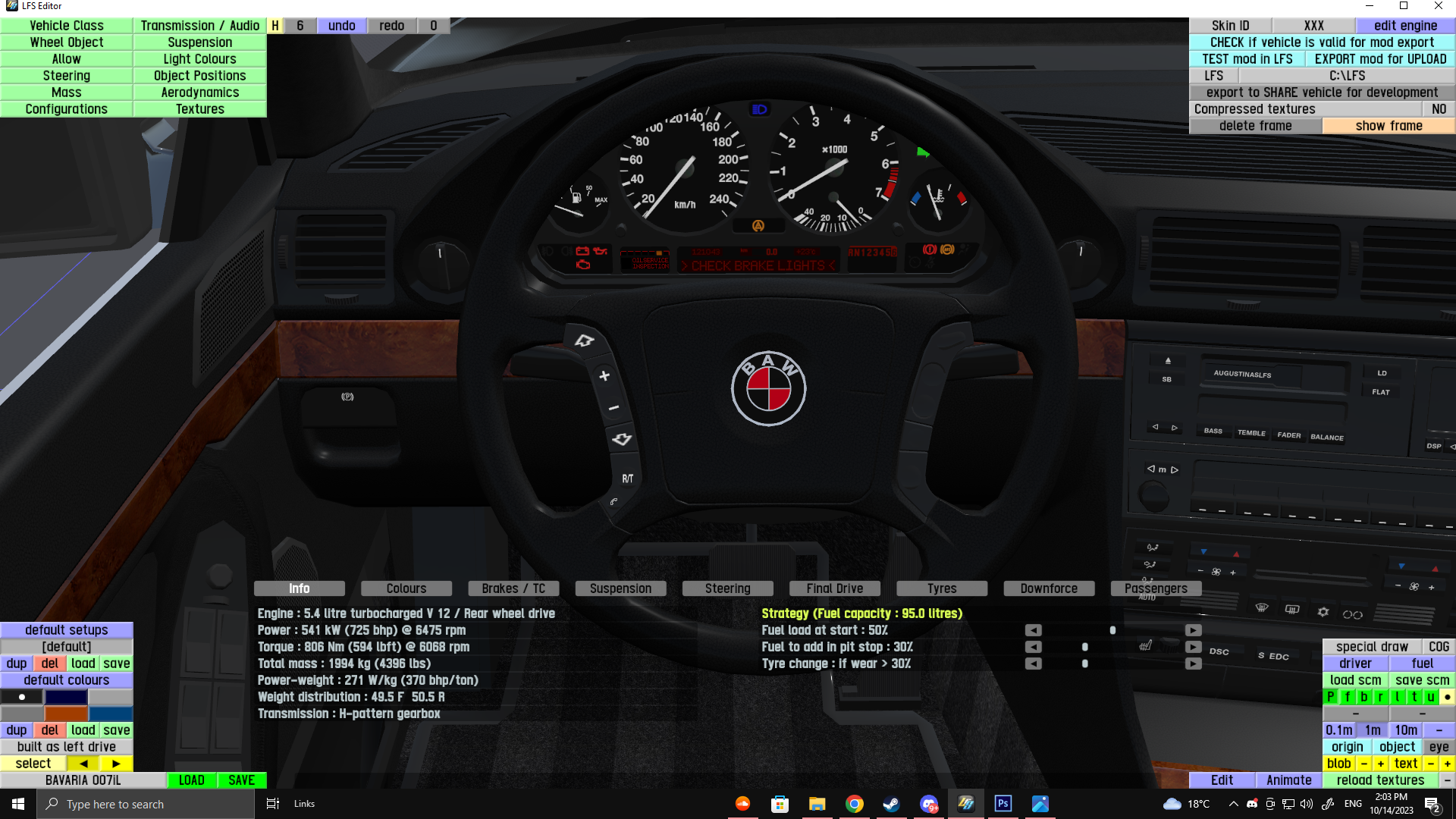Toggle built as left drive option
The image size is (1456, 819).
coord(67,747)
